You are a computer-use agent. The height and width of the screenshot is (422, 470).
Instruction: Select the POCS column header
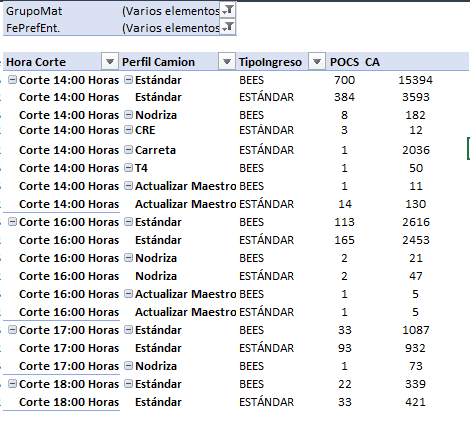[344, 62]
